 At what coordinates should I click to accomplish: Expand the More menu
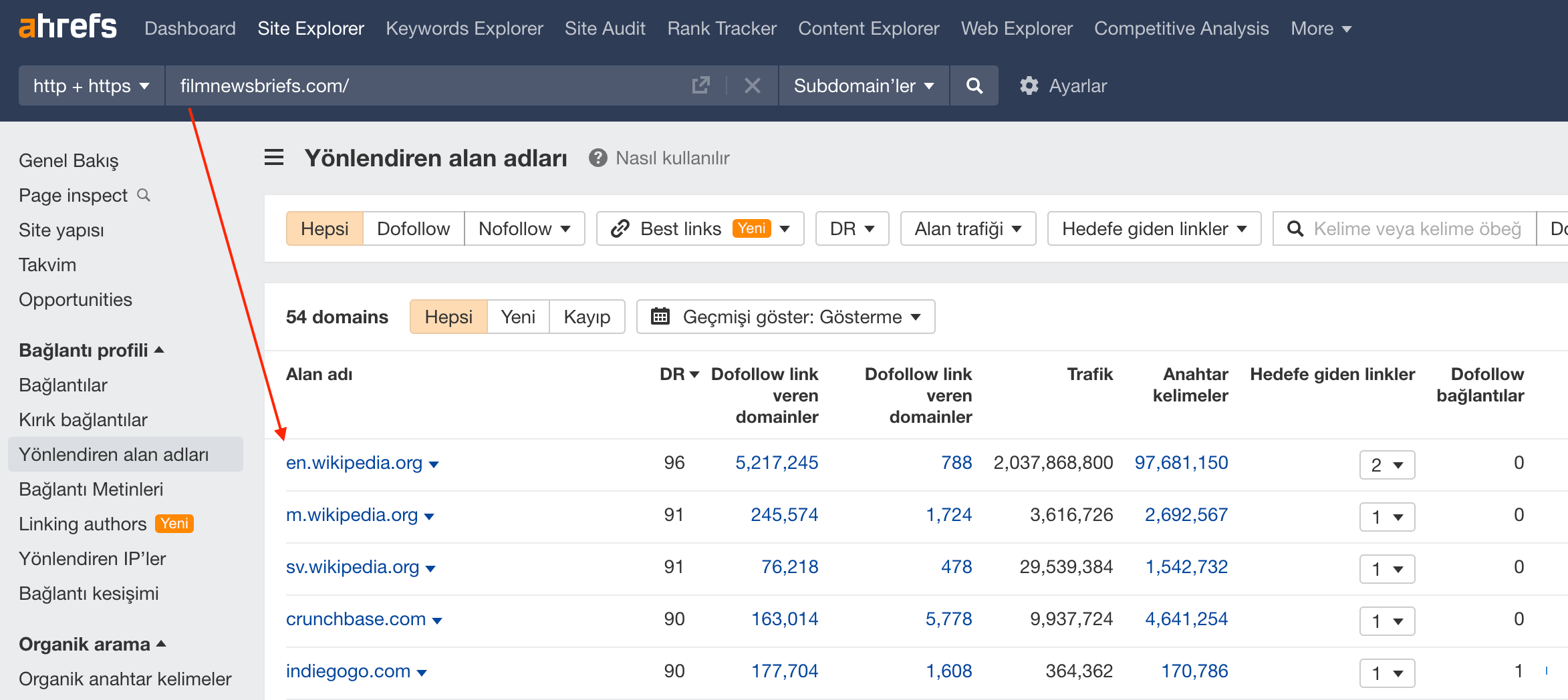click(x=1321, y=28)
